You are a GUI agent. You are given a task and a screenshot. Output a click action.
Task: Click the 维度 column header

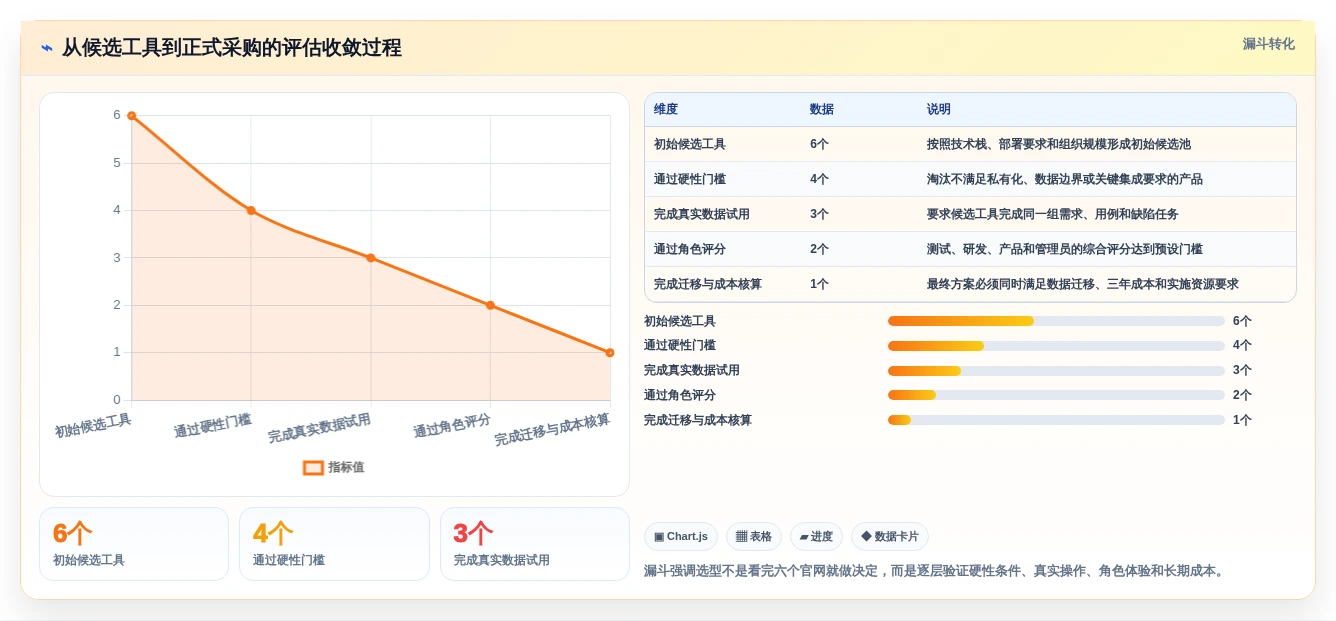[666, 109]
